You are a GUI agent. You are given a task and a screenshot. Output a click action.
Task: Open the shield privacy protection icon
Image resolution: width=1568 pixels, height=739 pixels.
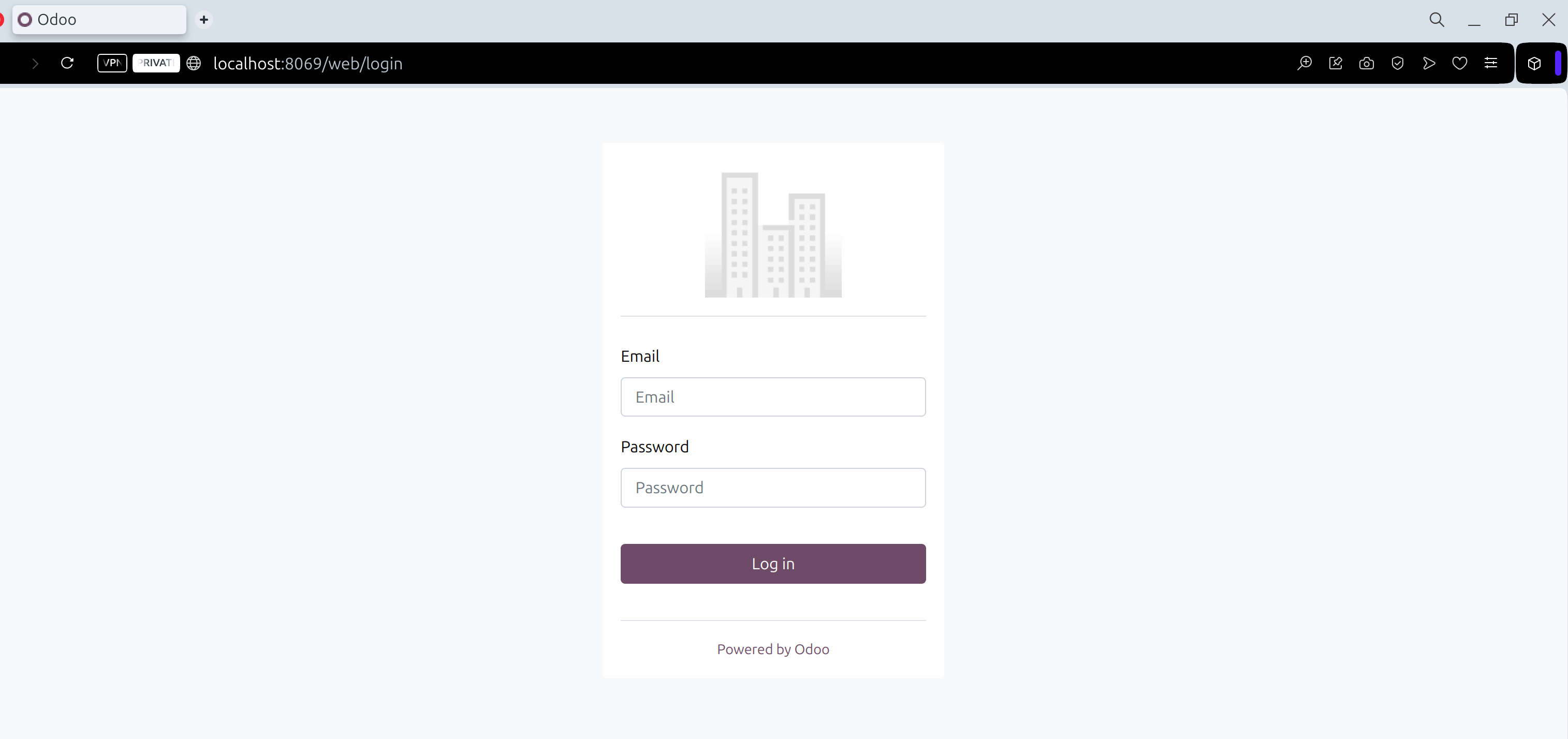pyautogui.click(x=1398, y=63)
